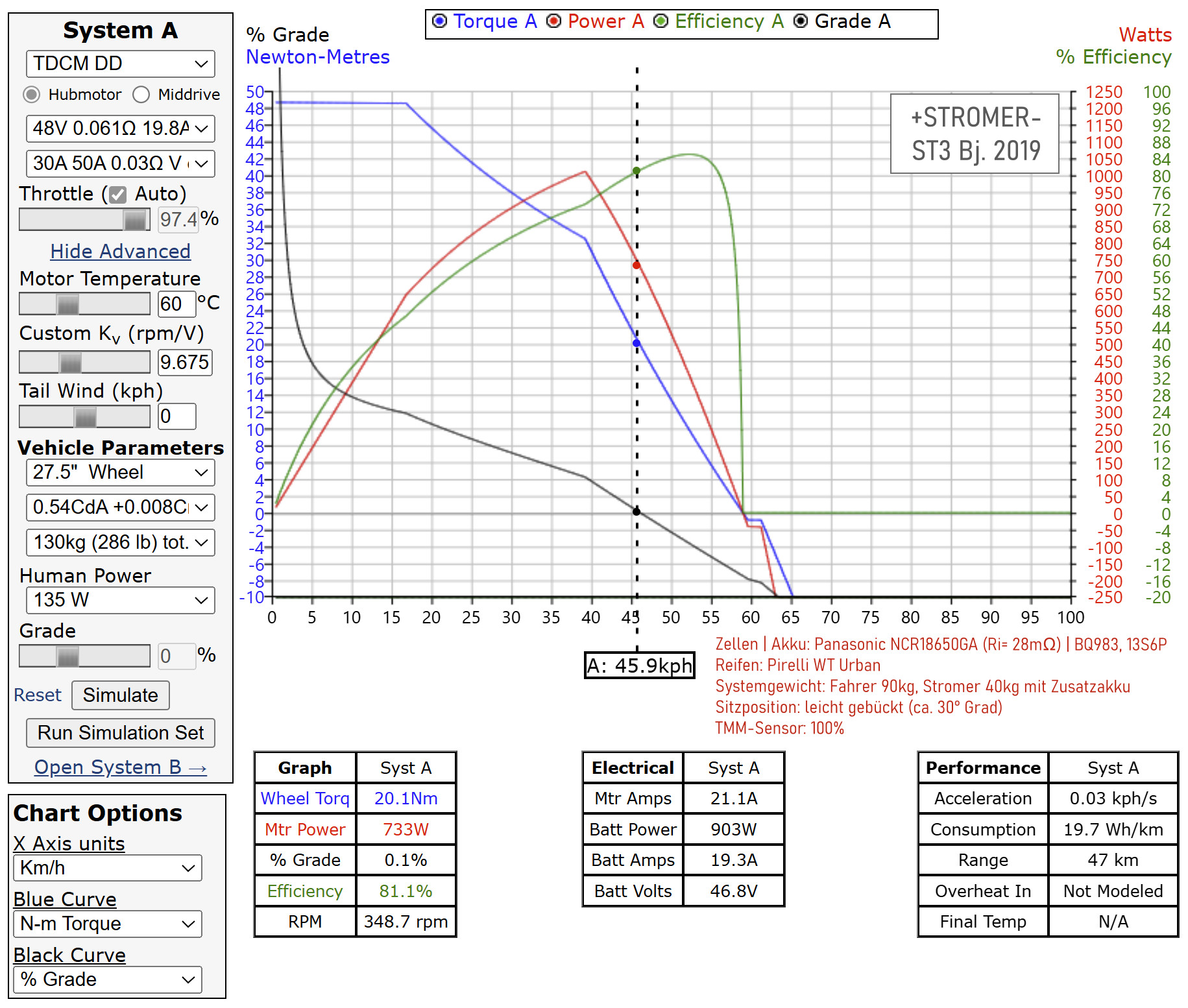
Task: Expand the 48V battery selection dropdown
Action: [x=121, y=128]
